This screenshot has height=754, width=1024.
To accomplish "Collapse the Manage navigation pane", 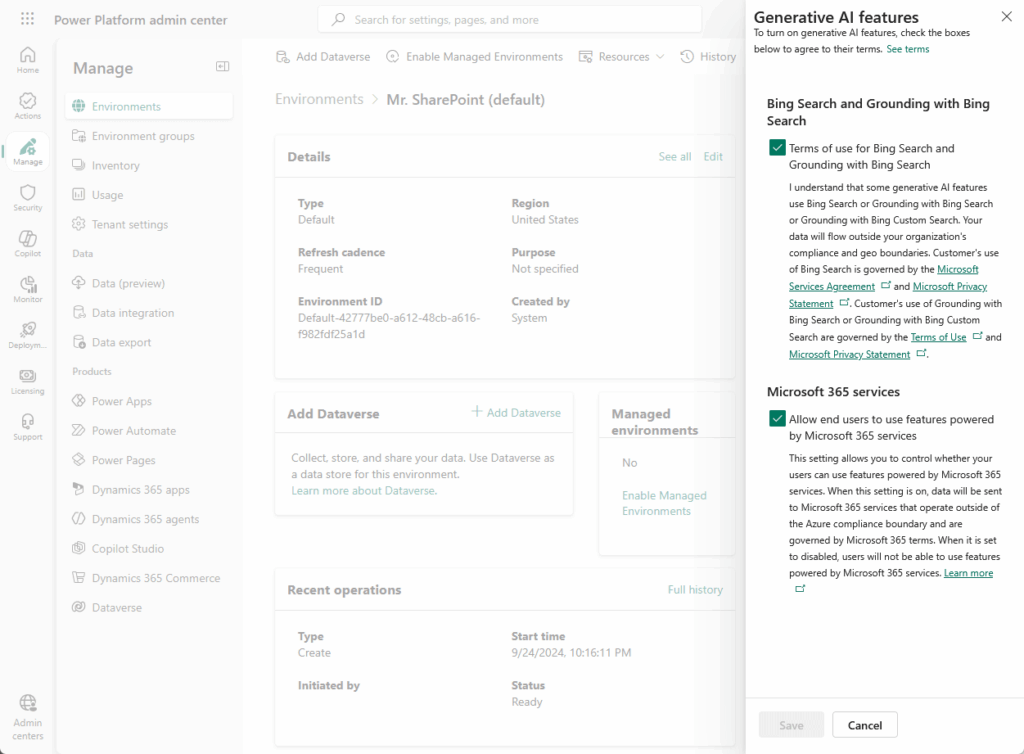I will pyautogui.click(x=222, y=67).
